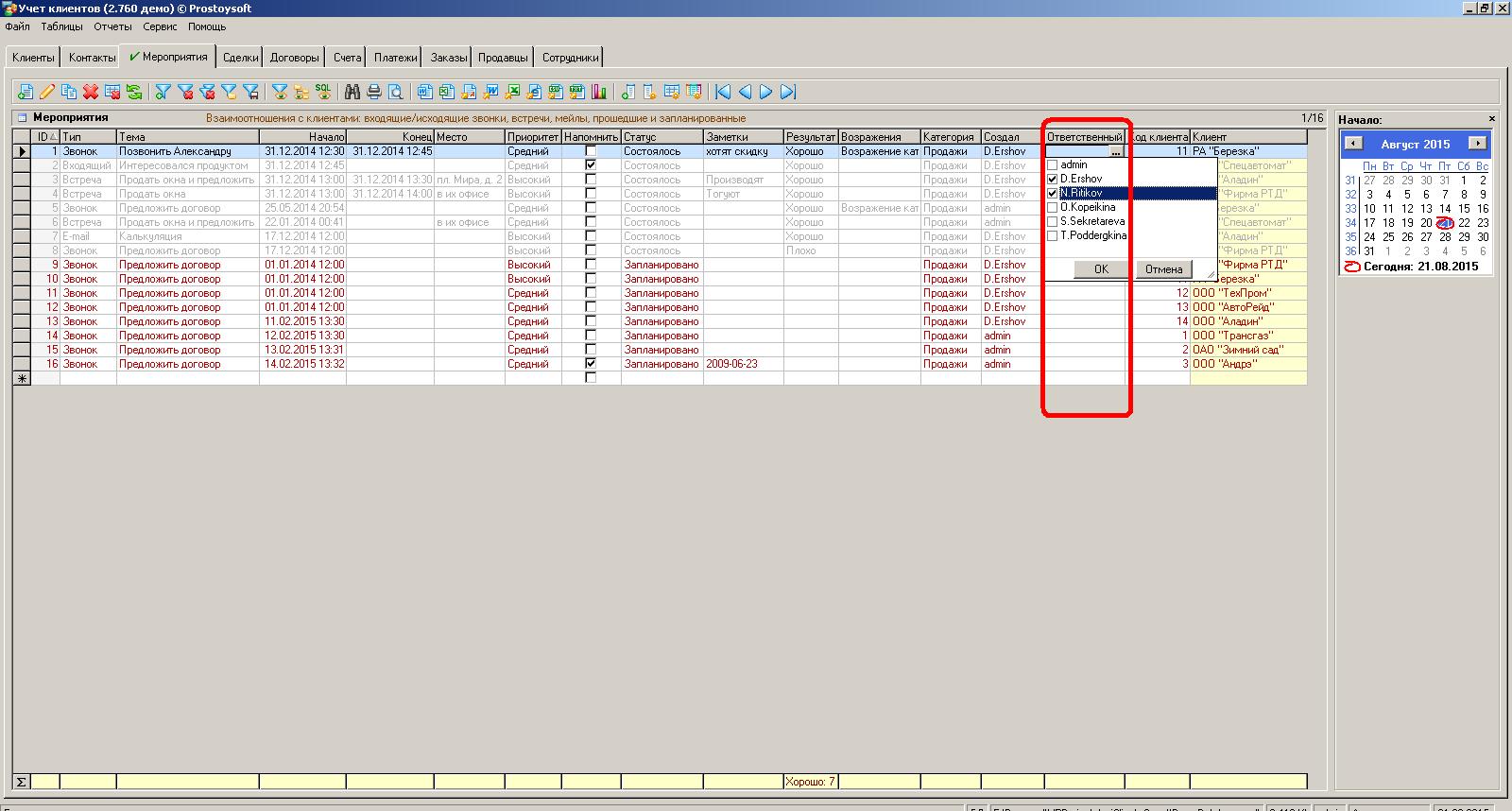Image resolution: width=1512 pixels, height=811 pixels.
Task: Click the tree structure icon
Action: click(302, 92)
